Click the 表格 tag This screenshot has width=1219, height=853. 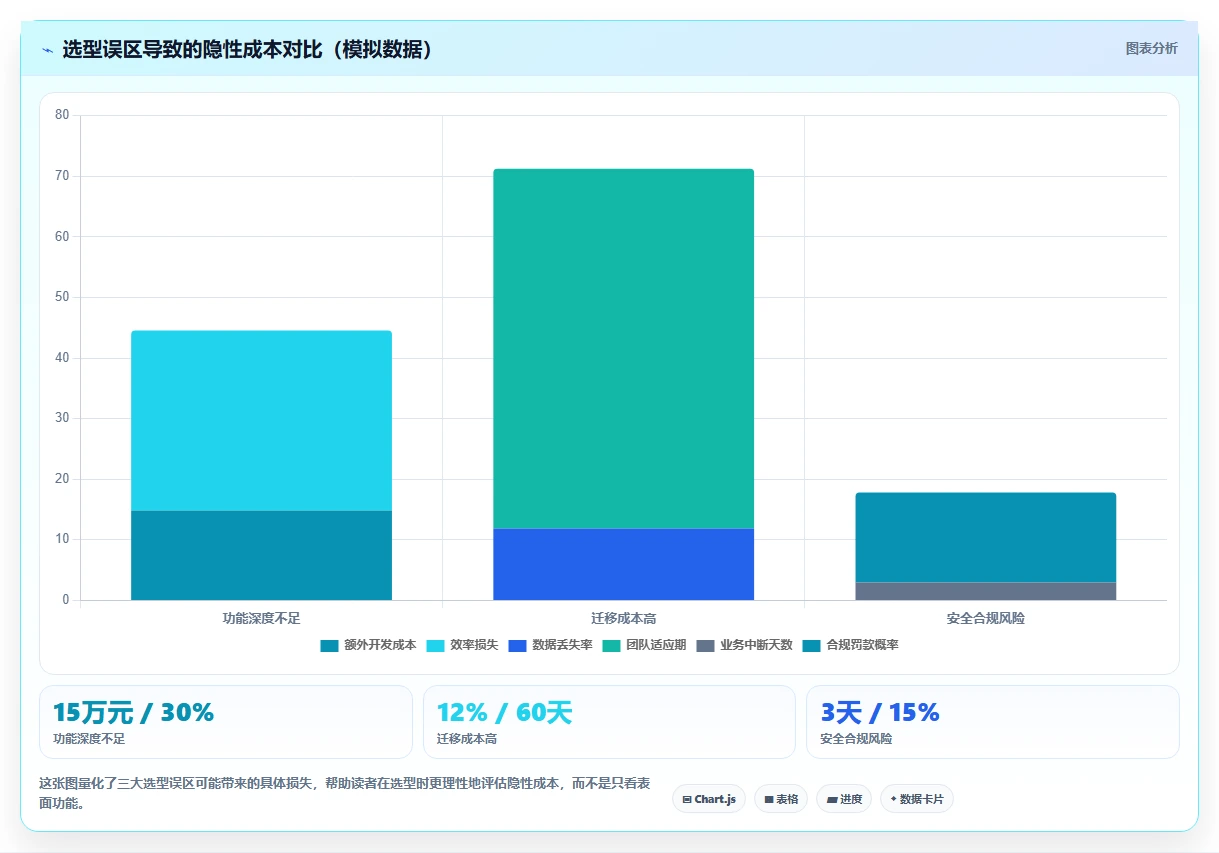(781, 799)
